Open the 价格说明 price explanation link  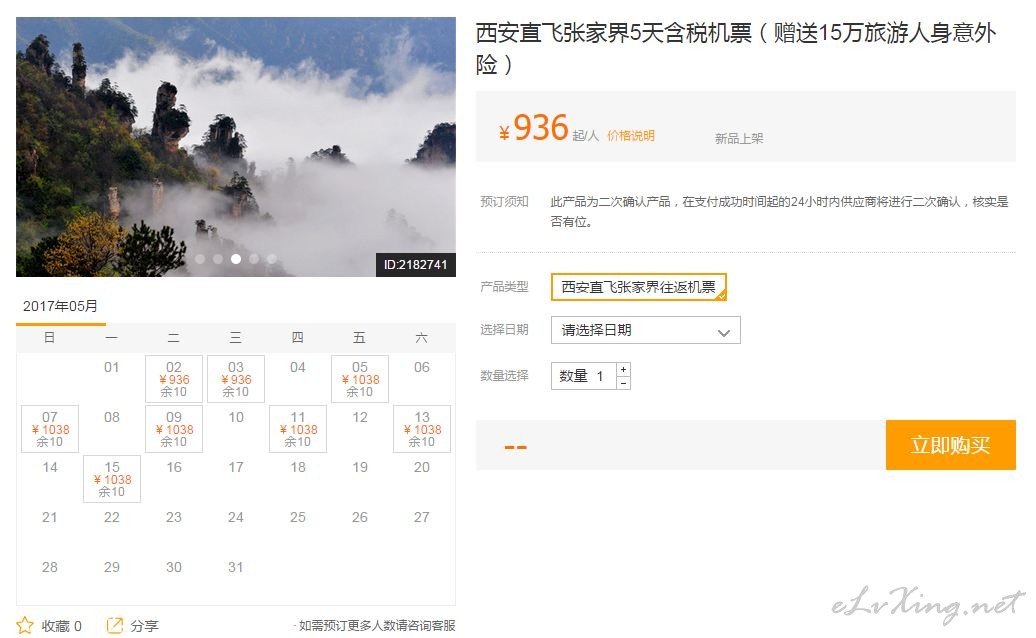pos(630,135)
